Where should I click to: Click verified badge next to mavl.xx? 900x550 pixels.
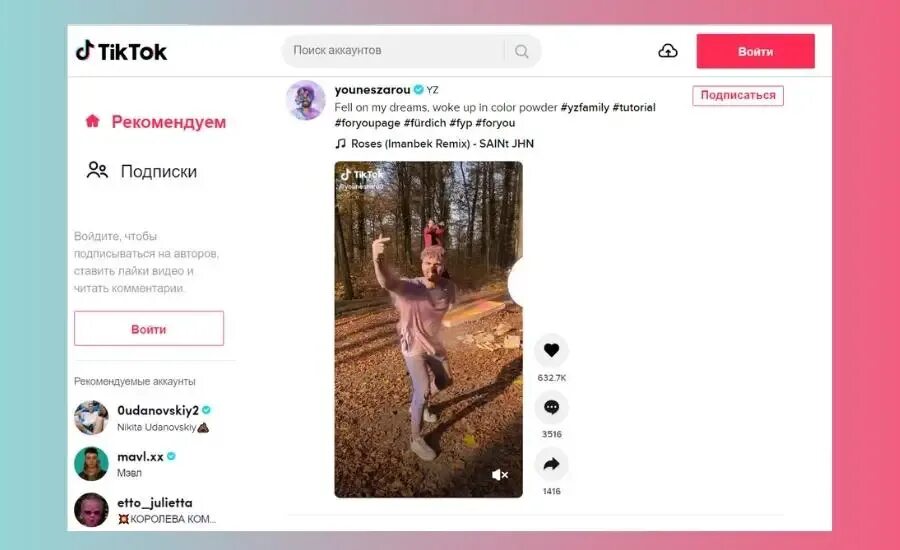171,456
